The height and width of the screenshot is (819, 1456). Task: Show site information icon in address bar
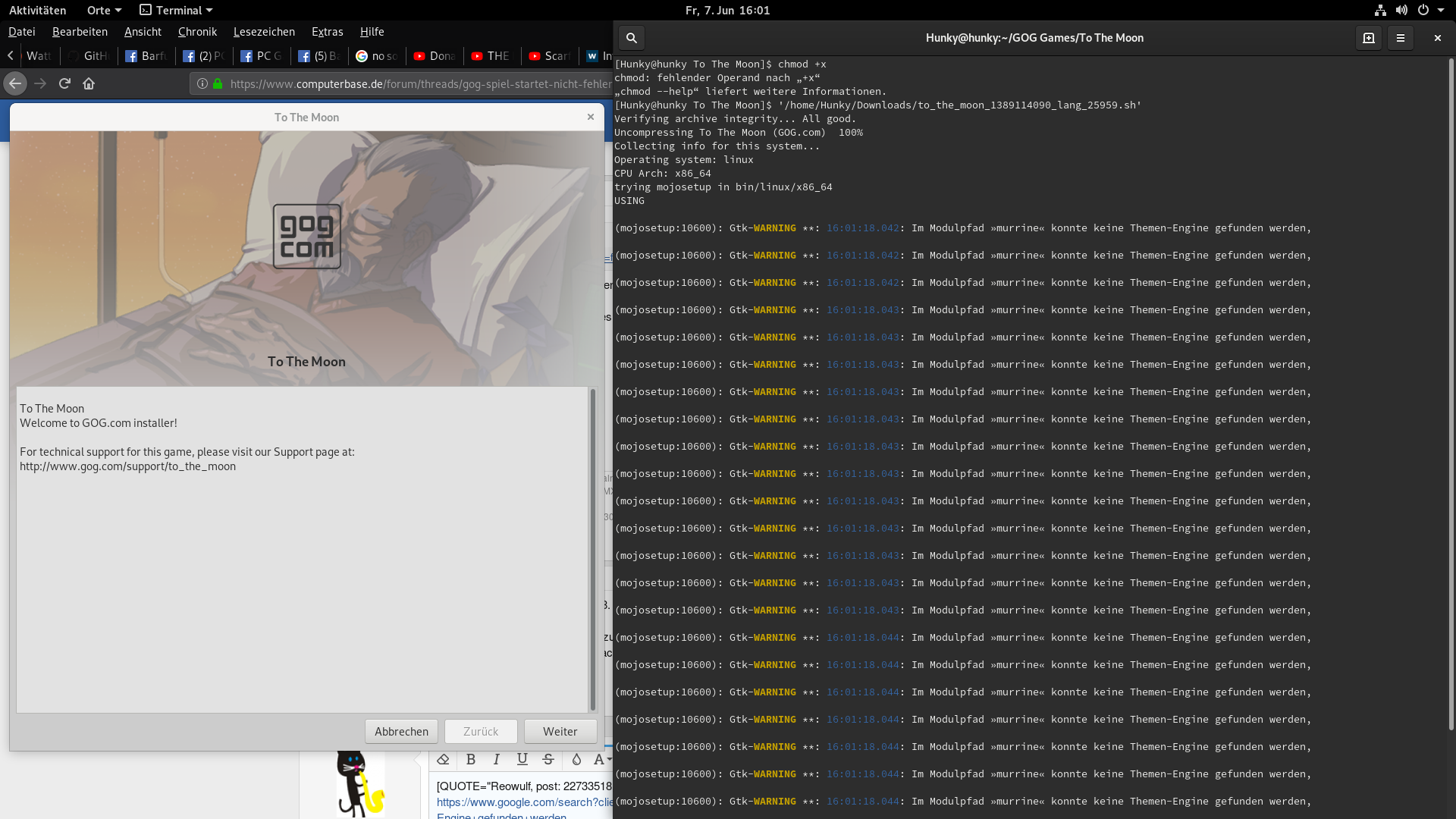tap(202, 83)
